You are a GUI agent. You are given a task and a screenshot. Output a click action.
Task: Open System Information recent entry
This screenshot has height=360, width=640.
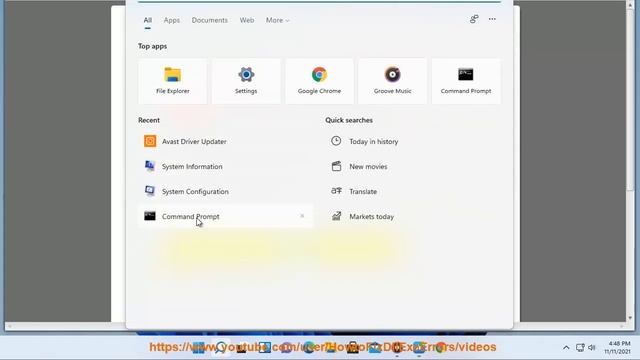(x=226, y=167)
